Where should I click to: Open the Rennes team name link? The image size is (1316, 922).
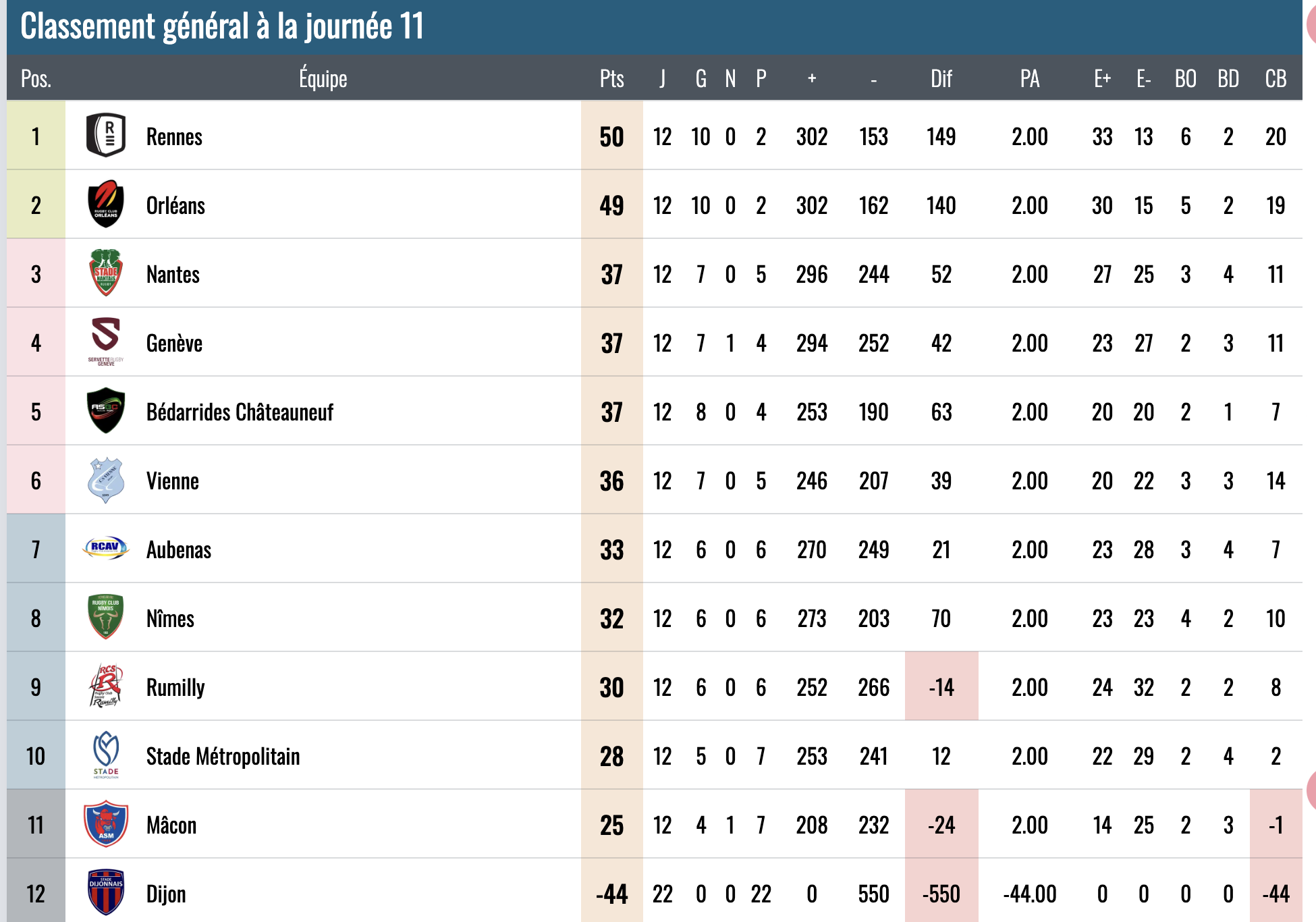(174, 136)
